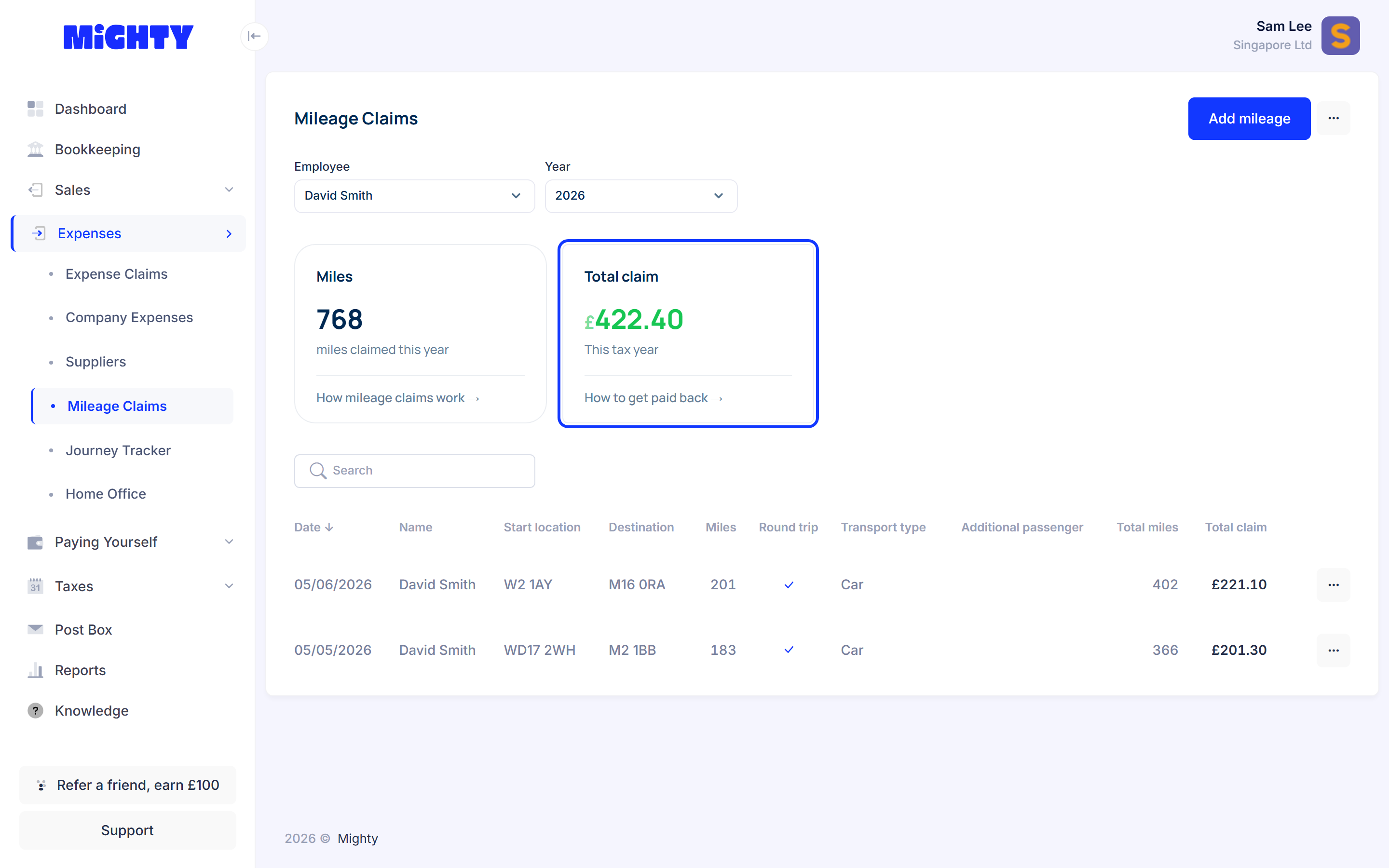The height and width of the screenshot is (868, 1389).
Task: Click the Paying Yourself wallet icon
Action: [x=36, y=542]
